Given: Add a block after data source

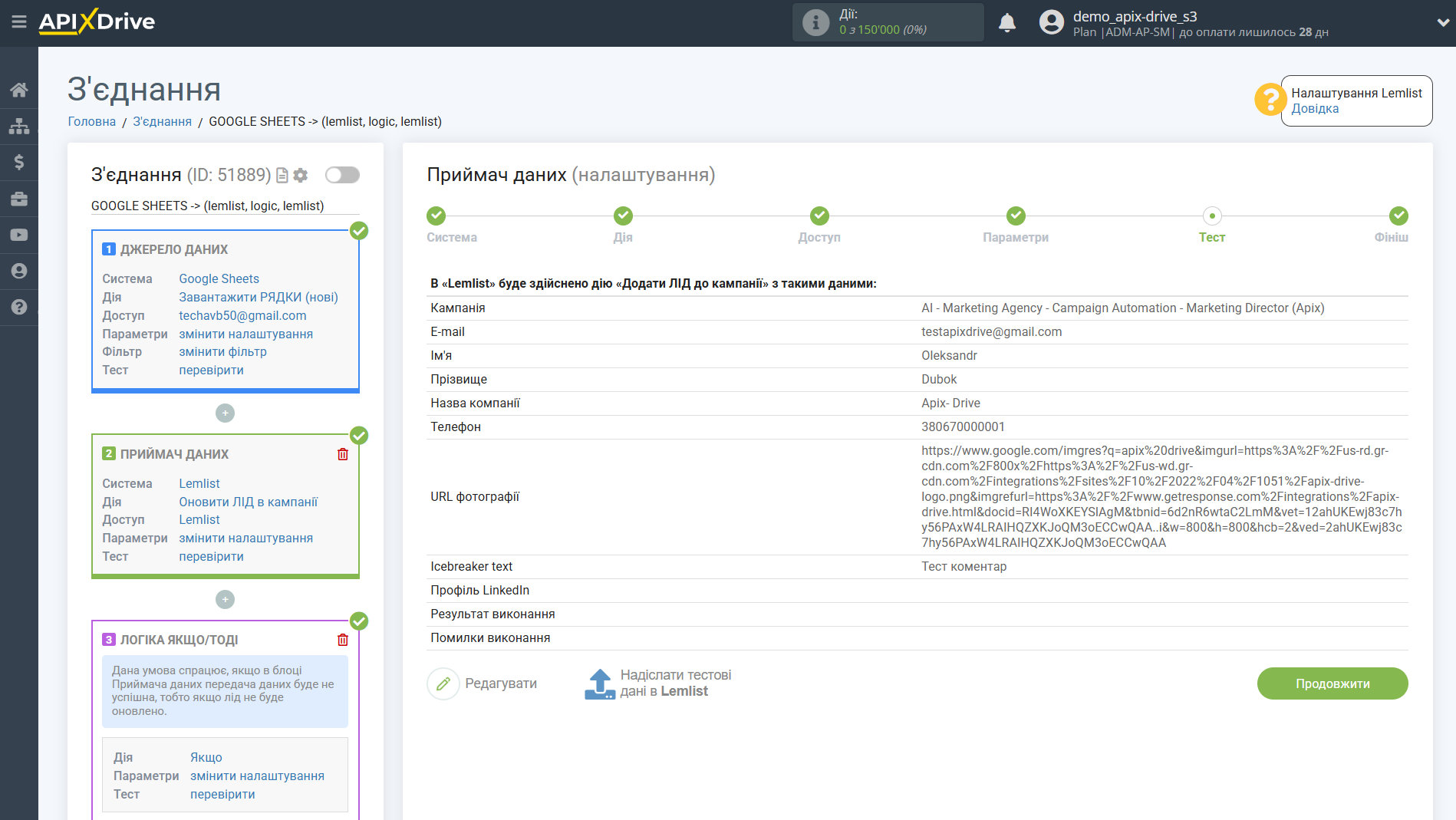Looking at the screenshot, I should coord(225,413).
